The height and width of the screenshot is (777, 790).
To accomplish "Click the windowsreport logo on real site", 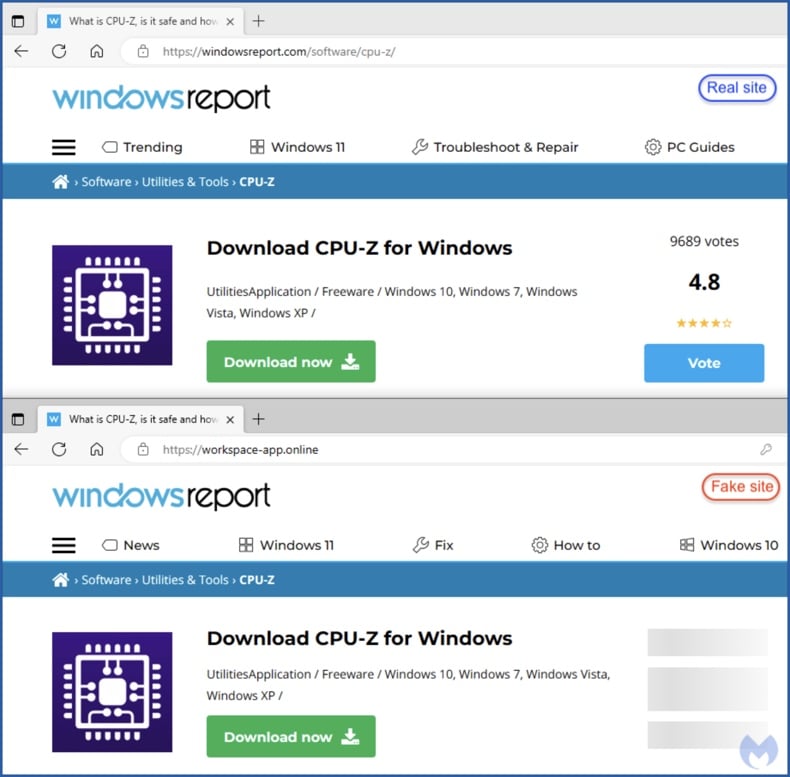I will [x=161, y=98].
